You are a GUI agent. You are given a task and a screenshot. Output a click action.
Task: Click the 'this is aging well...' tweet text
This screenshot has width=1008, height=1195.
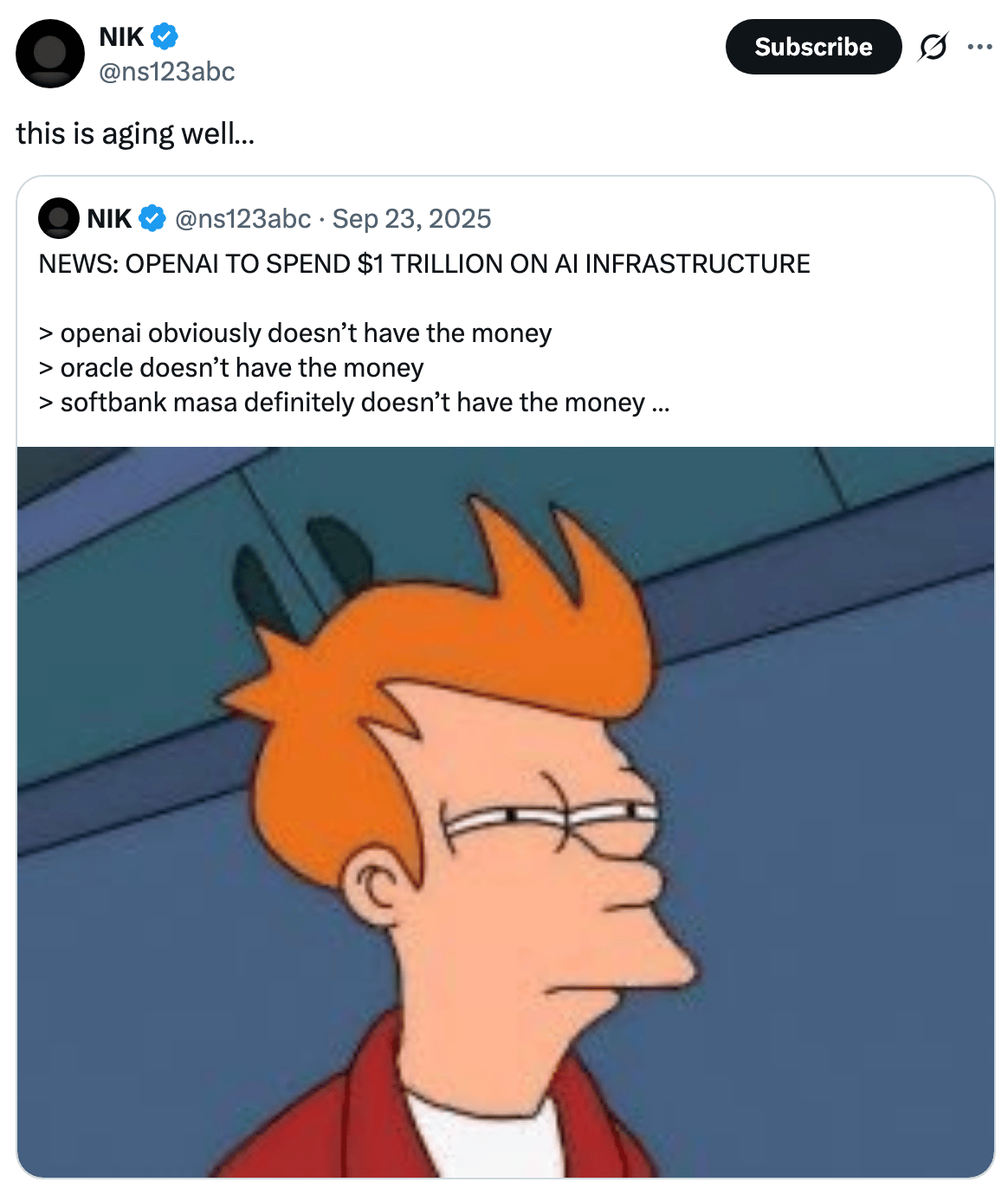click(135, 133)
